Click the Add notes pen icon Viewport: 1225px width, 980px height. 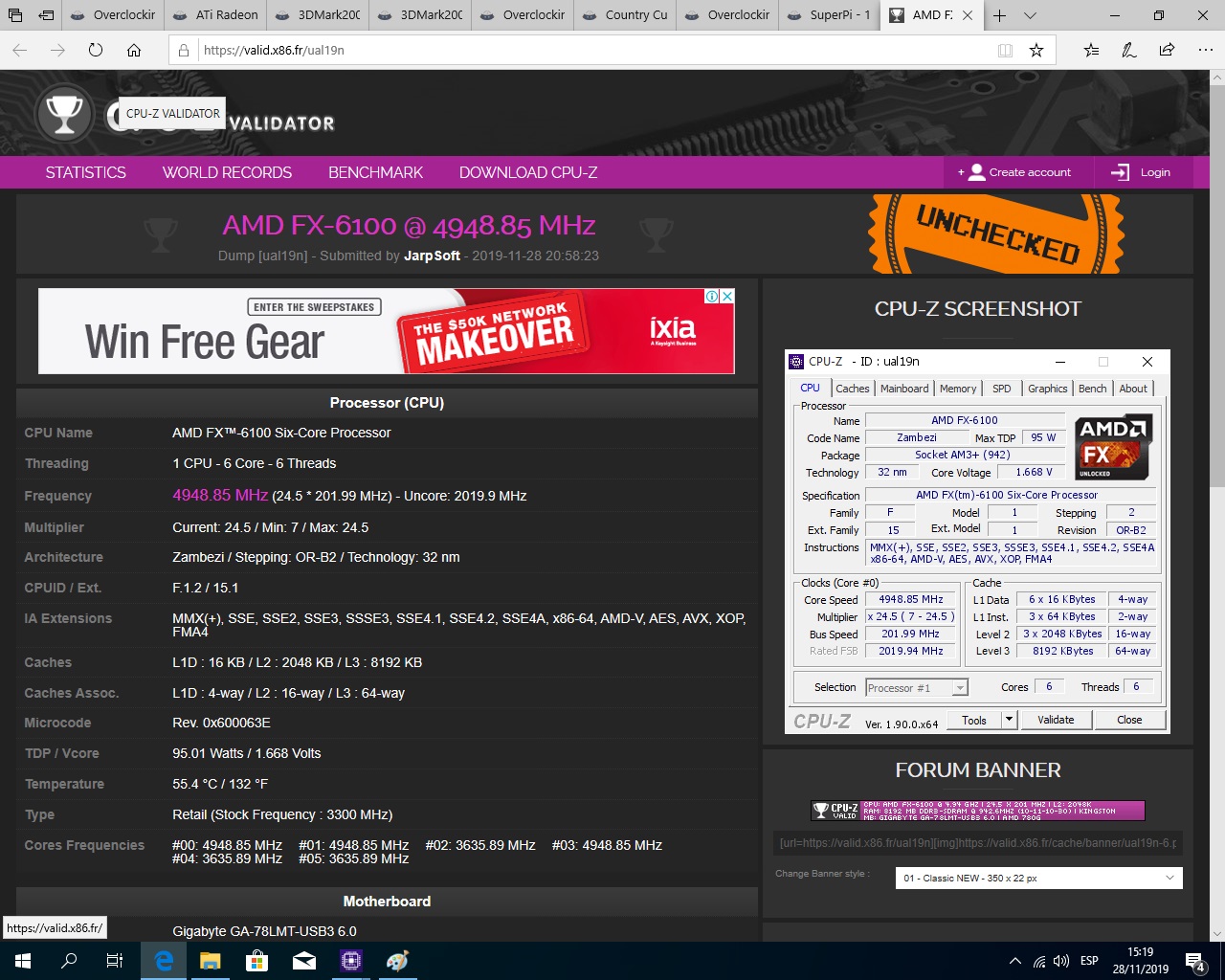1129,50
